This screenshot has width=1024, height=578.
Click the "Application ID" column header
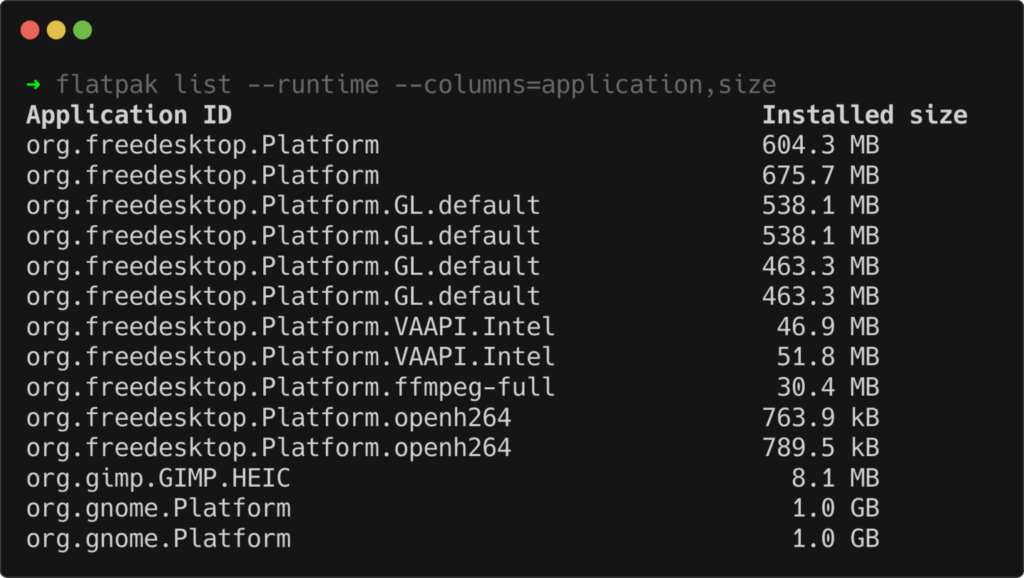129,115
